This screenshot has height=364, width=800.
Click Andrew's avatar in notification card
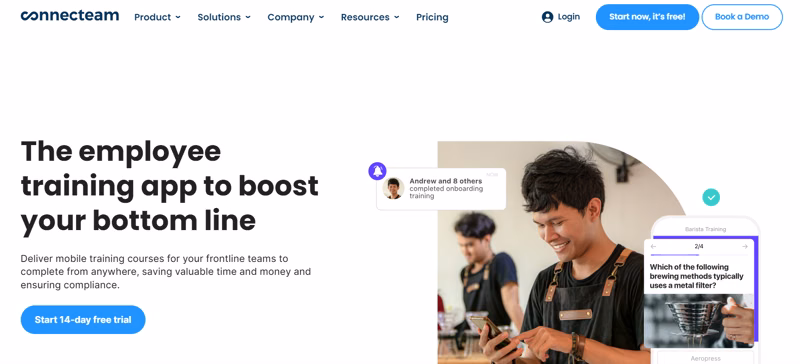click(x=393, y=188)
